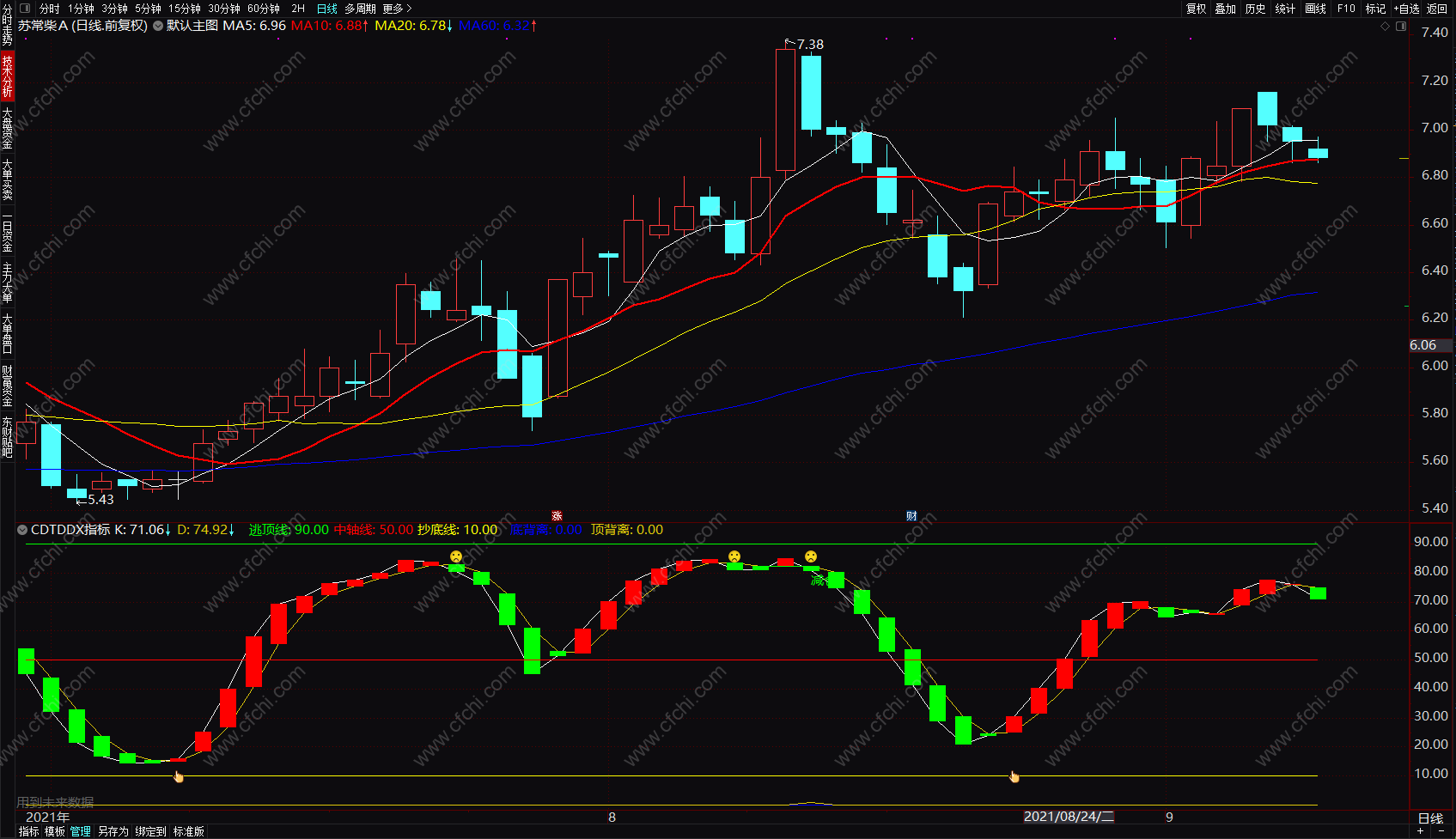Click the 标记 mark button
The width and height of the screenshot is (1456, 839).
click(x=1376, y=9)
